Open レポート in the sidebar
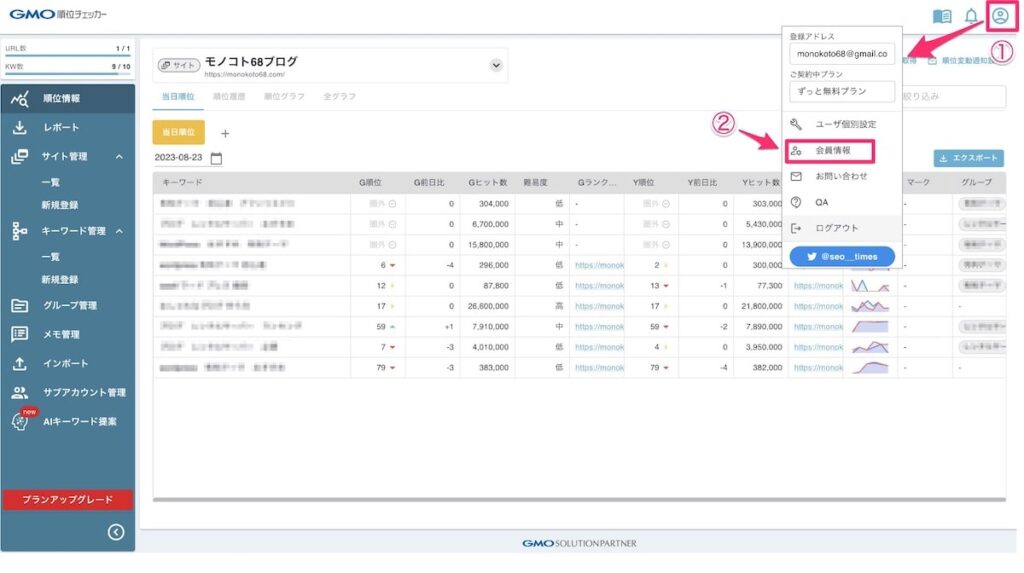This screenshot has height=573, width=1024. [68, 127]
